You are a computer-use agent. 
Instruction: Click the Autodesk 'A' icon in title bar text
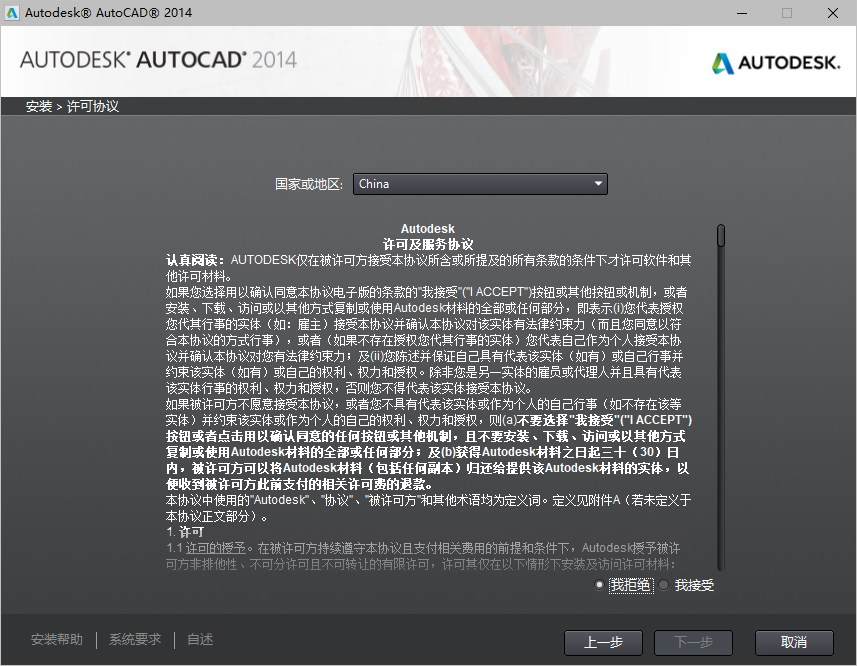pos(13,13)
